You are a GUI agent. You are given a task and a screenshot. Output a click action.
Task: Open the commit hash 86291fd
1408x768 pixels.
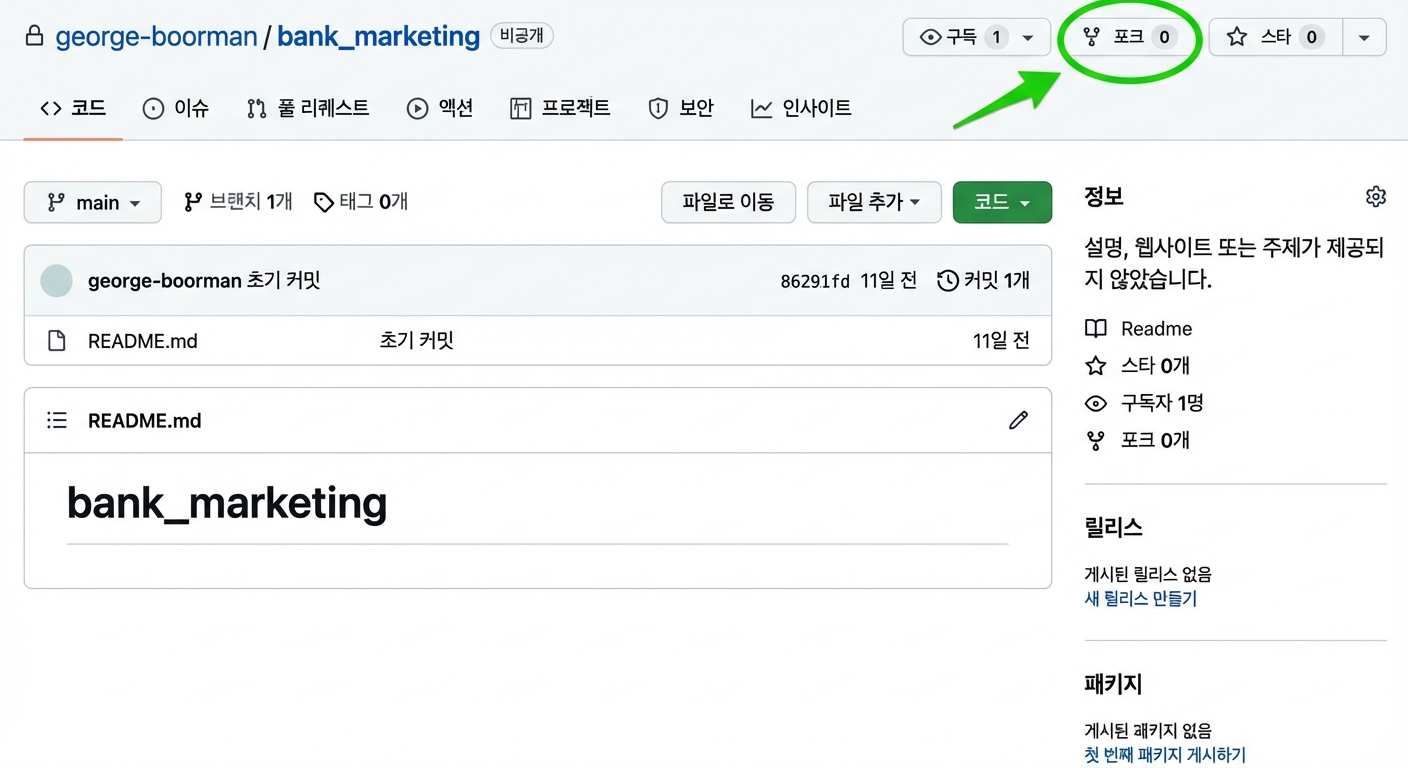click(x=815, y=281)
